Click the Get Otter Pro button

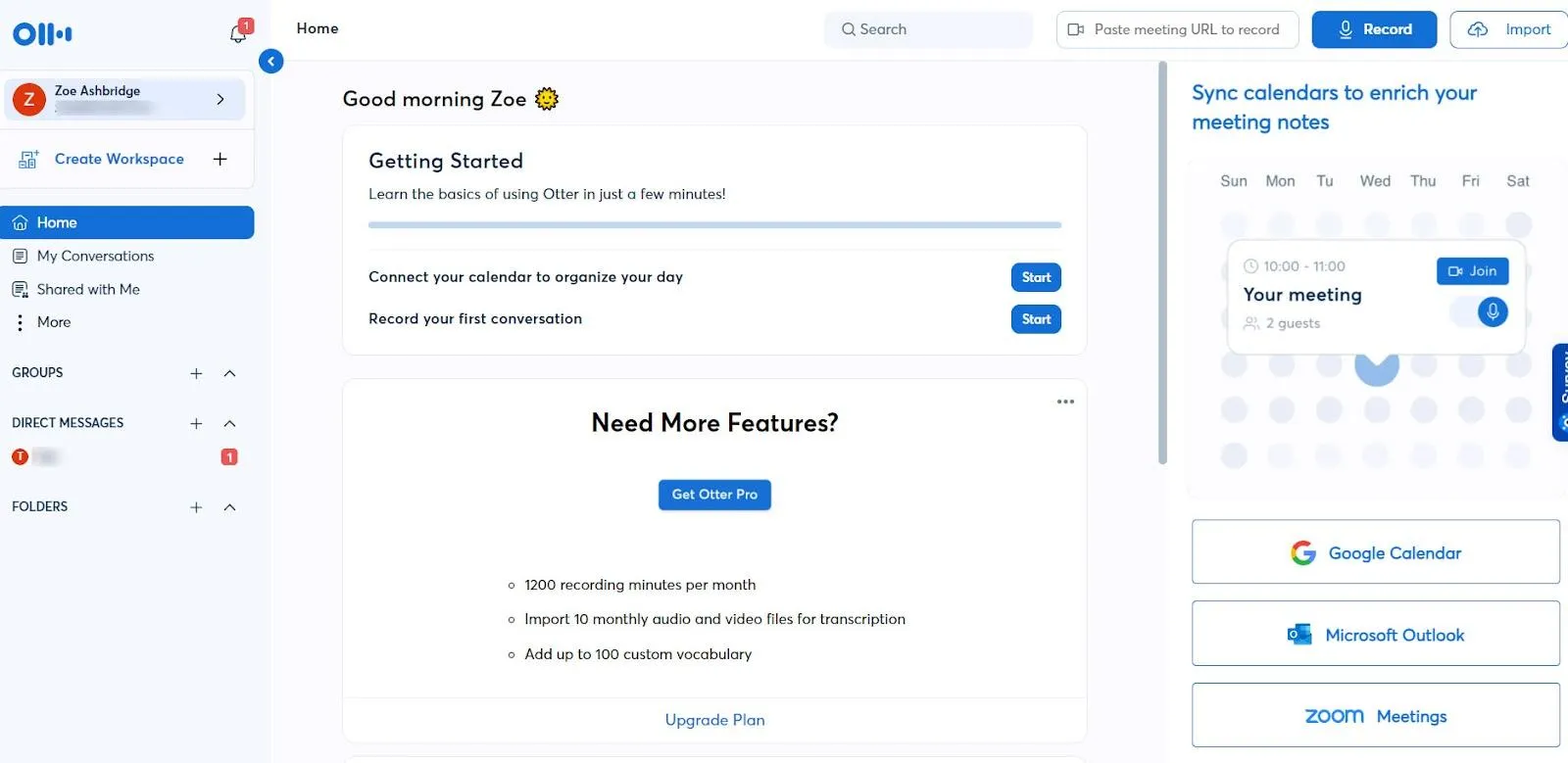(x=714, y=495)
